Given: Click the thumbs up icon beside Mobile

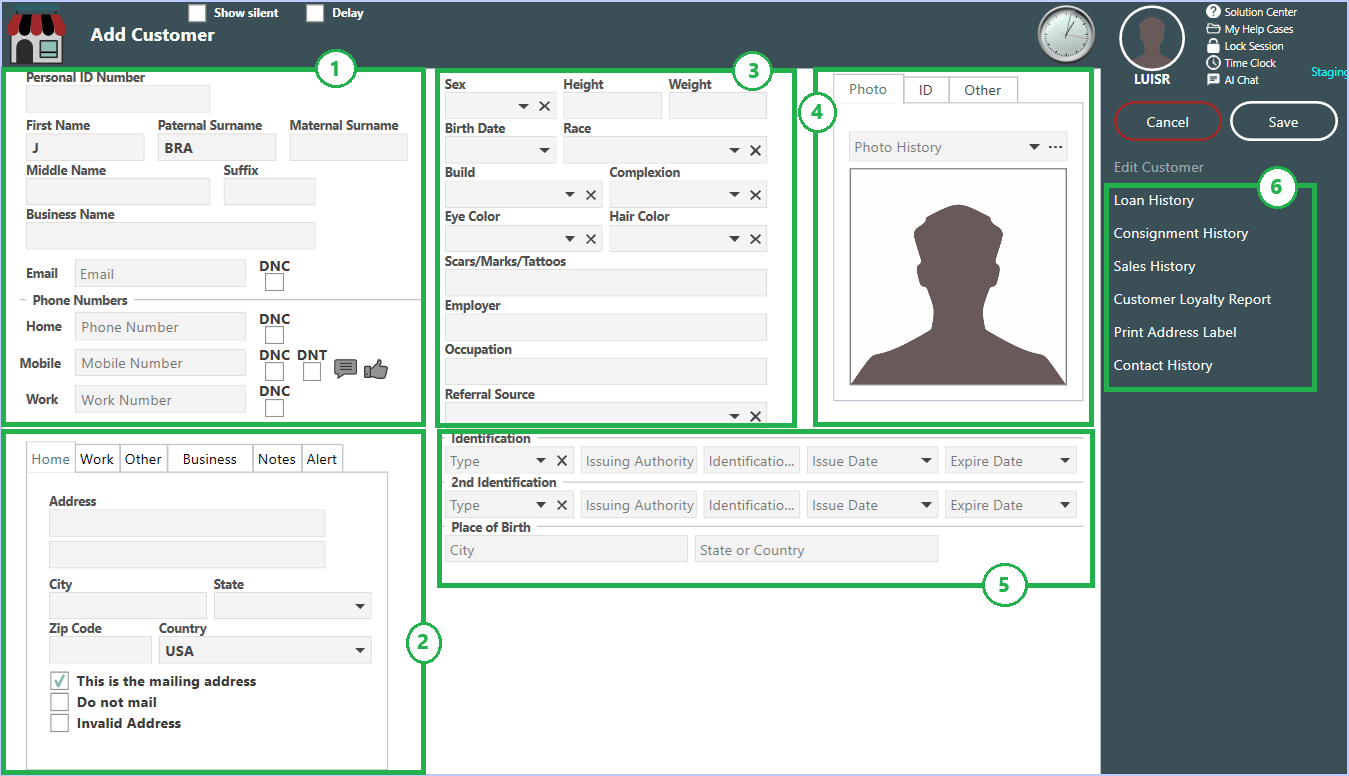Looking at the screenshot, I should (x=376, y=370).
